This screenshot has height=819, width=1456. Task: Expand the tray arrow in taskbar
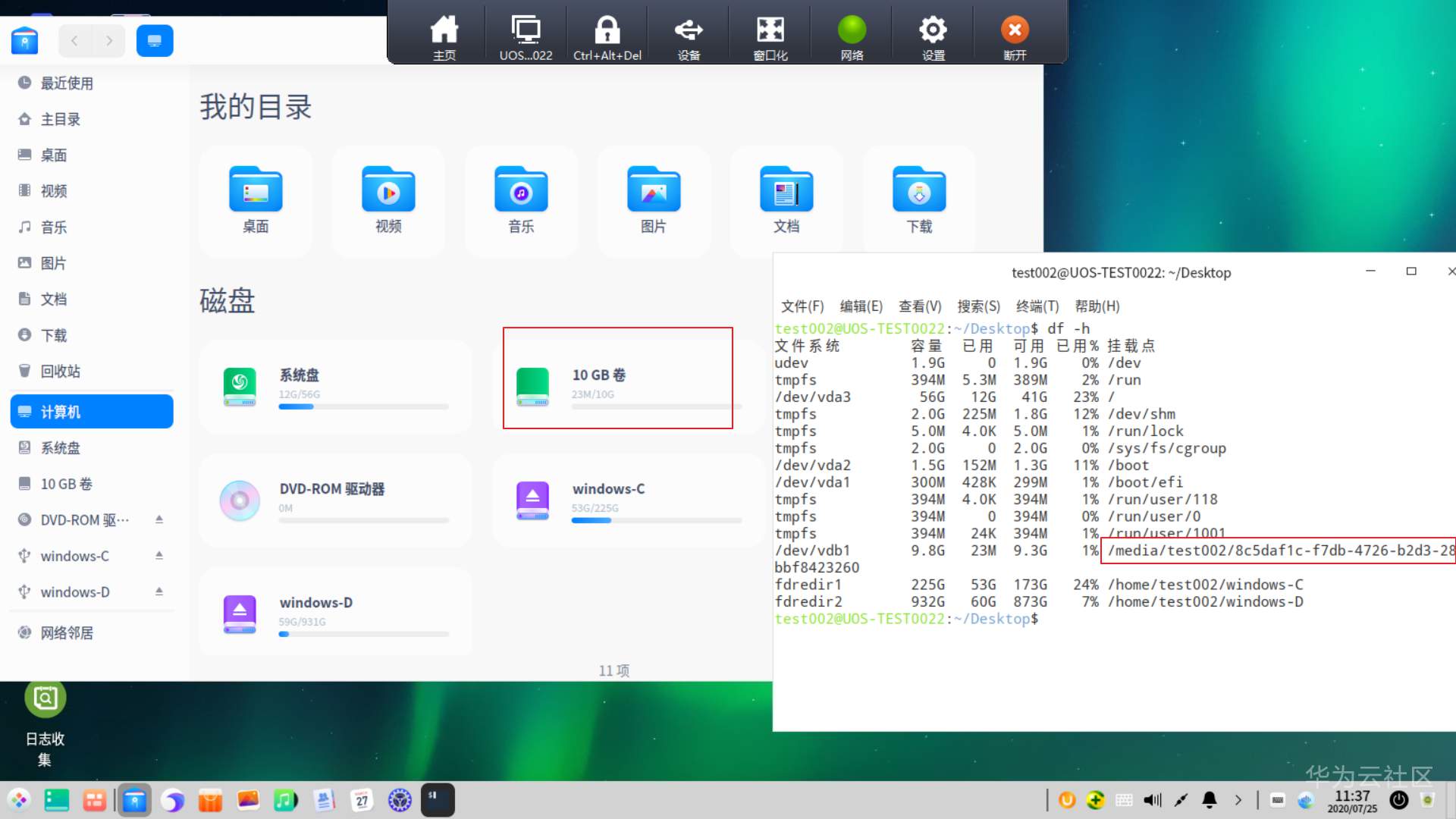pos(1238,800)
